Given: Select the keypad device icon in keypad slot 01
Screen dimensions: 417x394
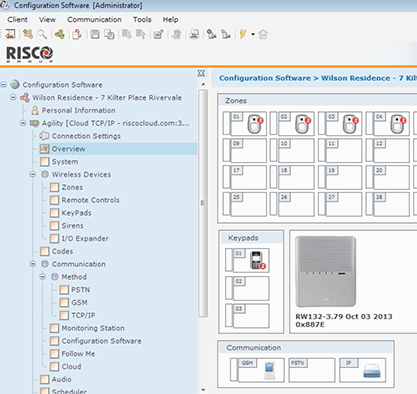Looking at the screenshot, I should (x=258, y=260).
